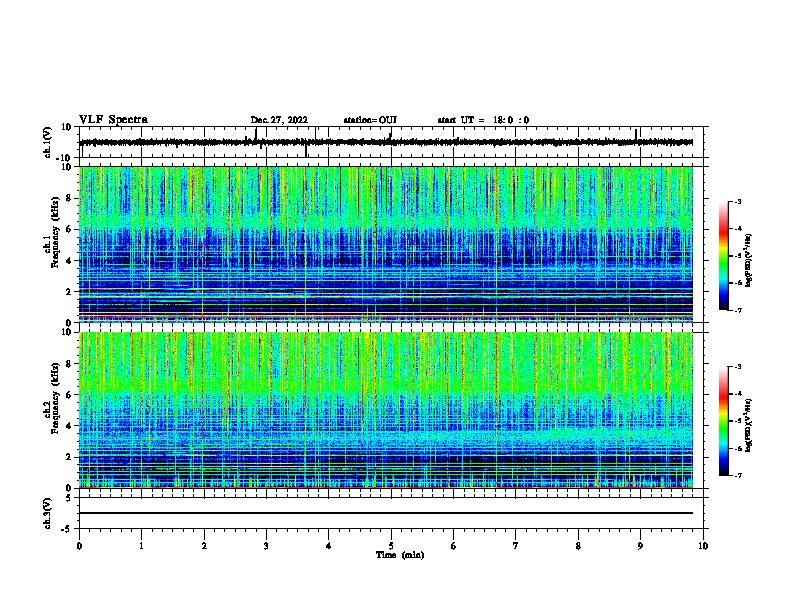792x612 pixels.
Task: Click the "VLF Spectra" title text
Action: (113, 120)
